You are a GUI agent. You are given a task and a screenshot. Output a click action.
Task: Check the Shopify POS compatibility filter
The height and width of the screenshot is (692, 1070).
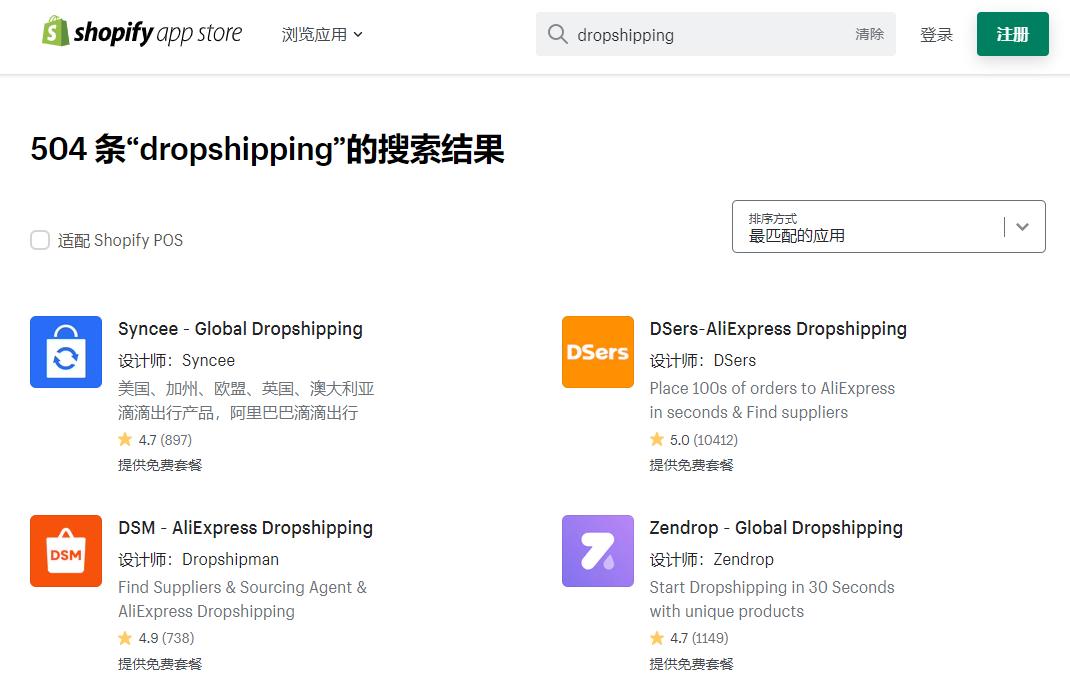click(40, 240)
